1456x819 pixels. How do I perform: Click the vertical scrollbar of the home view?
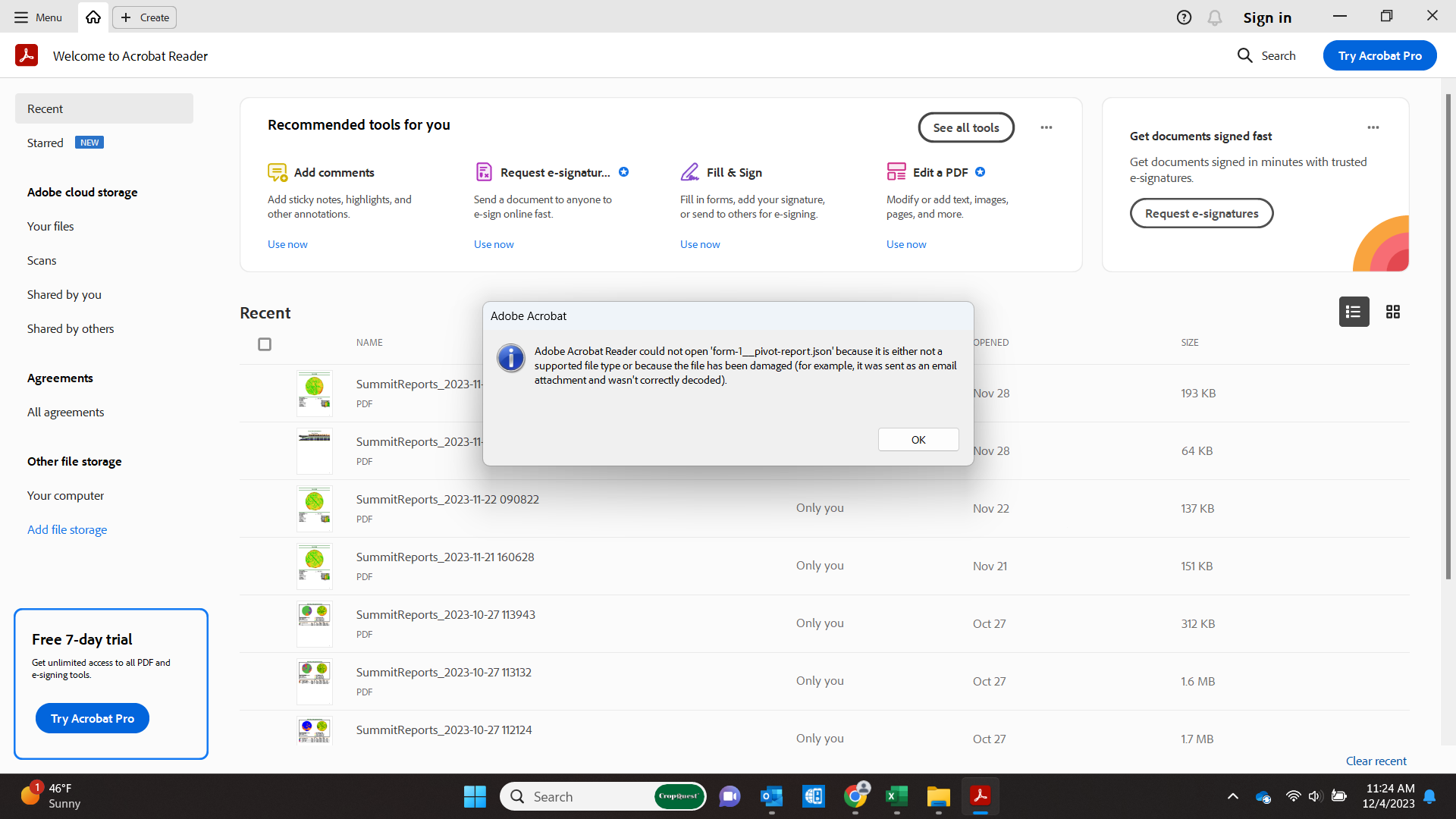[1448, 337]
